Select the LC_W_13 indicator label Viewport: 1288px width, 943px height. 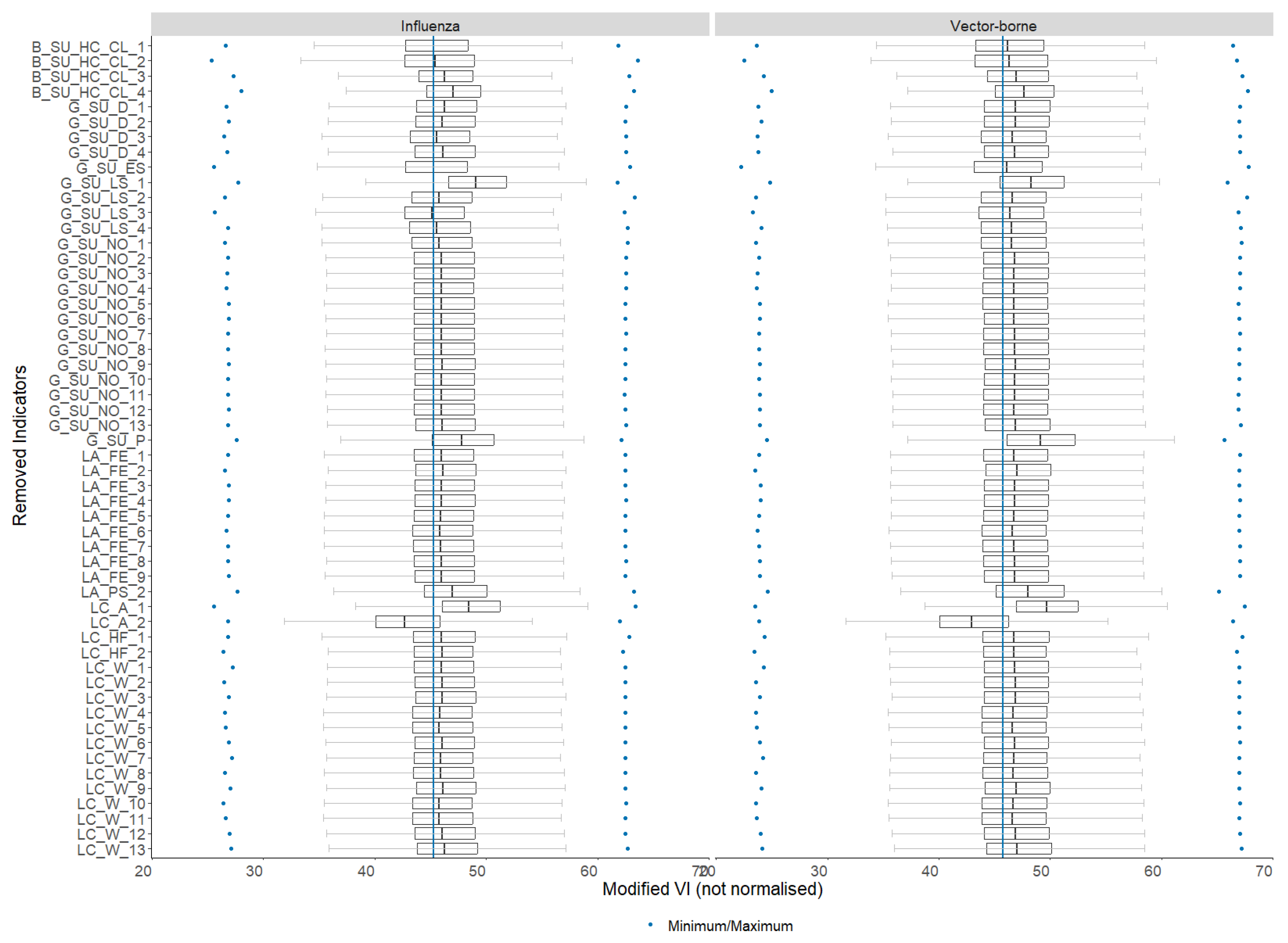pyautogui.click(x=111, y=849)
